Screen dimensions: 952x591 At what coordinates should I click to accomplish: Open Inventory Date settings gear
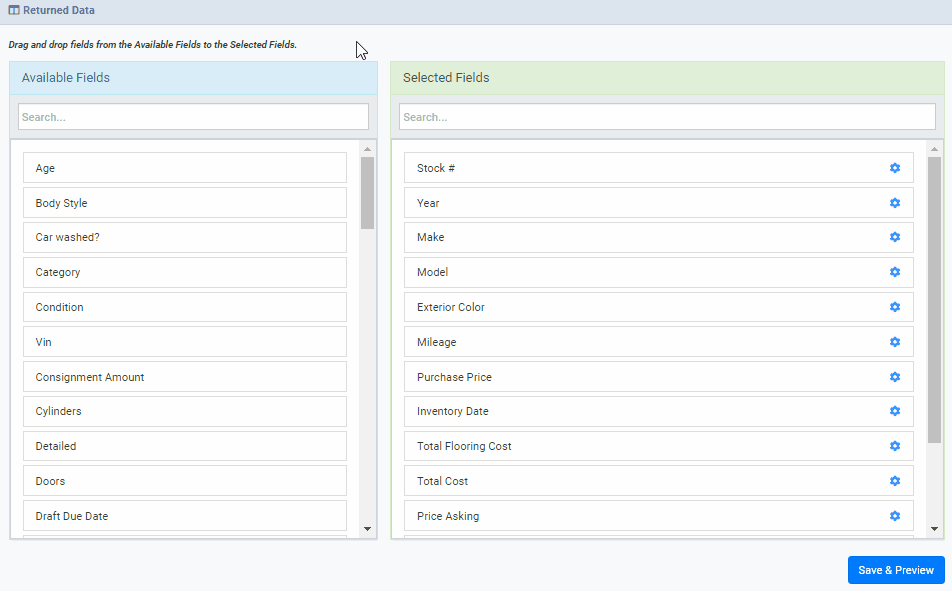[x=895, y=411]
